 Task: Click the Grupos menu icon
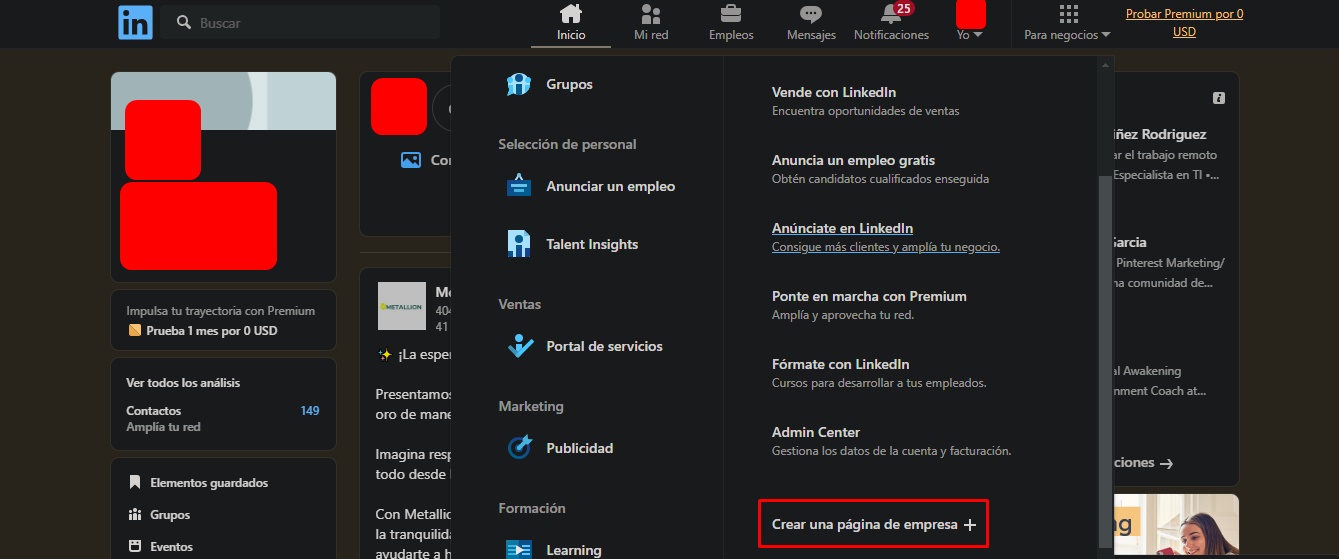519,84
